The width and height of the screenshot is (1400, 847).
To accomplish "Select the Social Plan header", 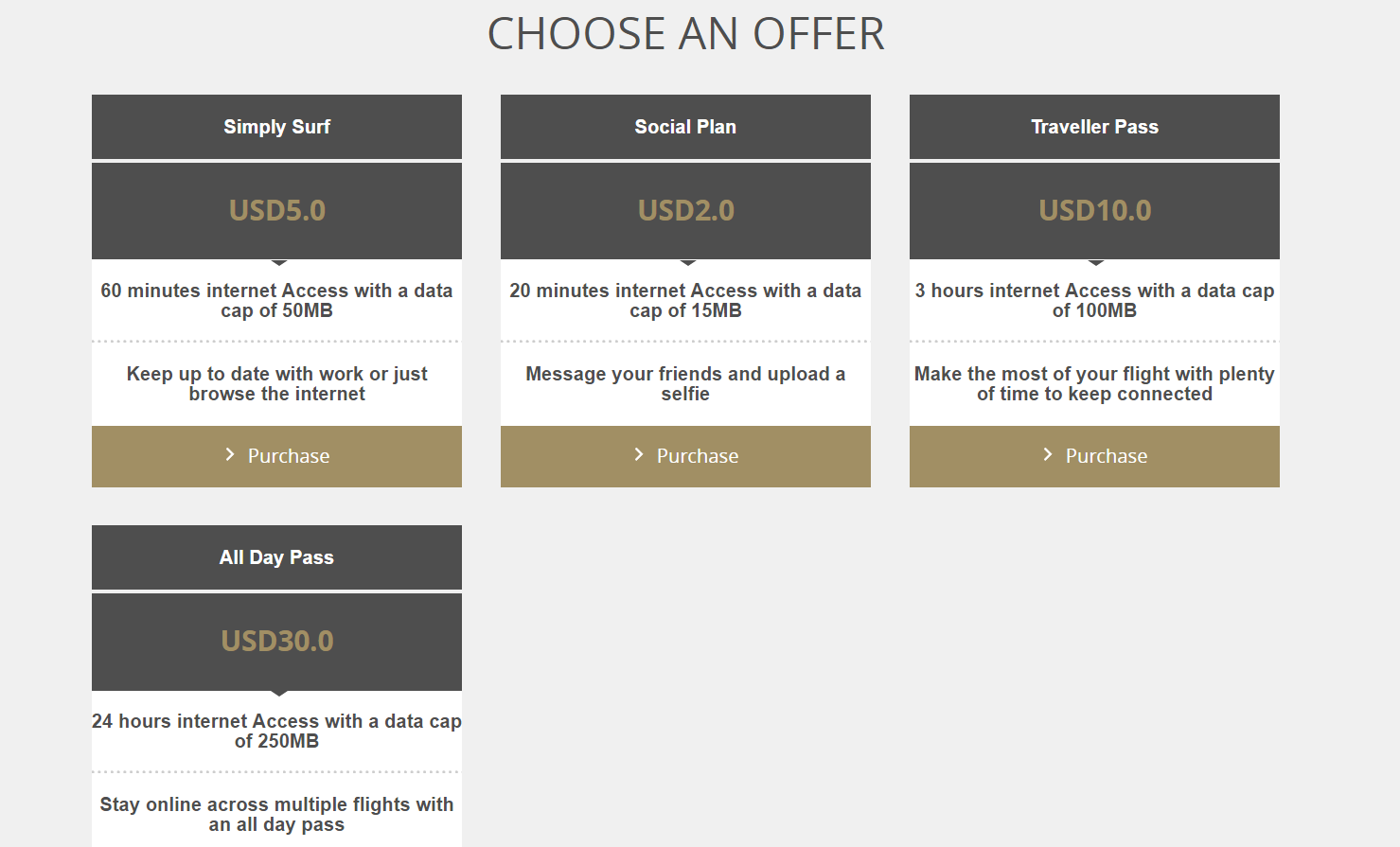I will tap(685, 127).
